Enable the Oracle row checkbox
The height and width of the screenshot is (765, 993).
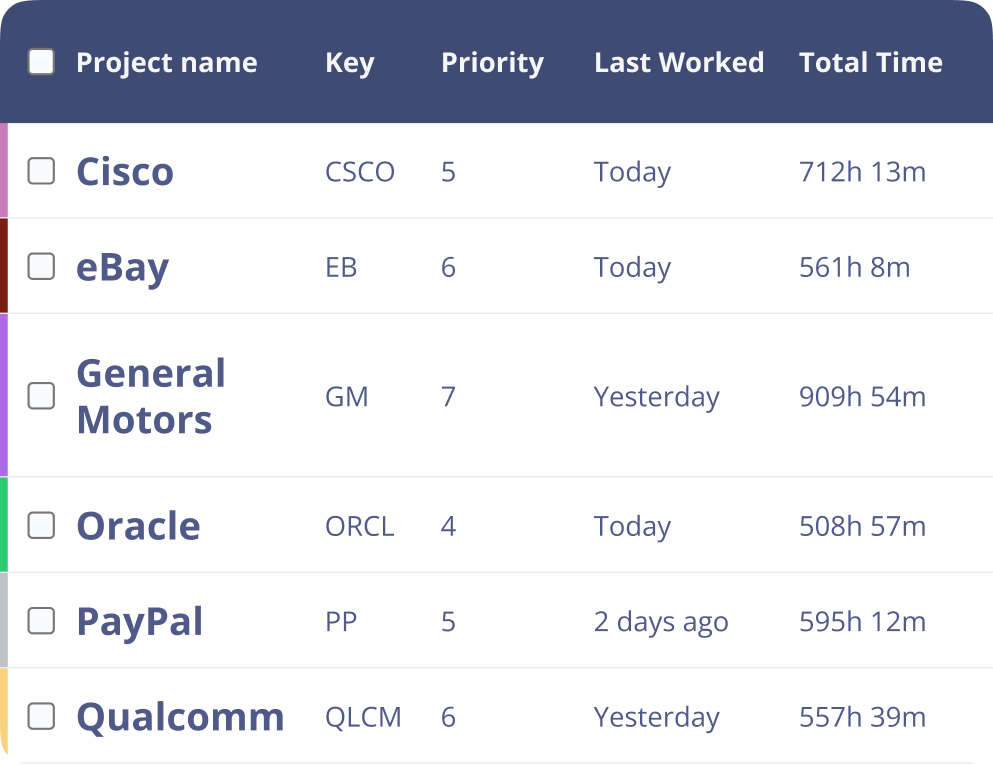coord(41,525)
